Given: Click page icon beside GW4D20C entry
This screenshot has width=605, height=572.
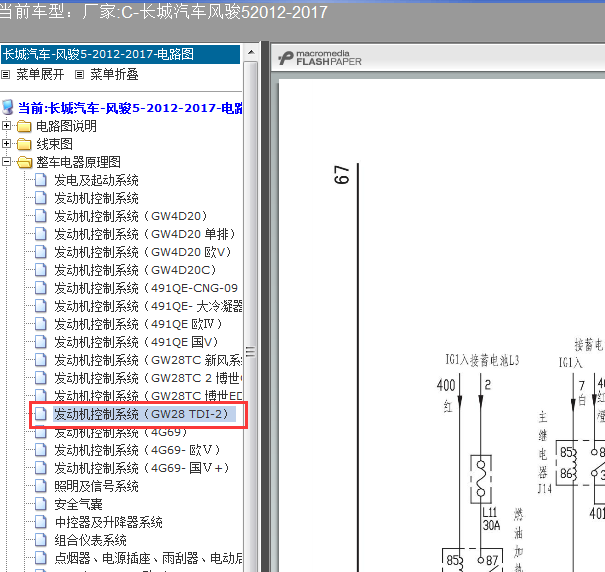Looking at the screenshot, I should 41,270.
